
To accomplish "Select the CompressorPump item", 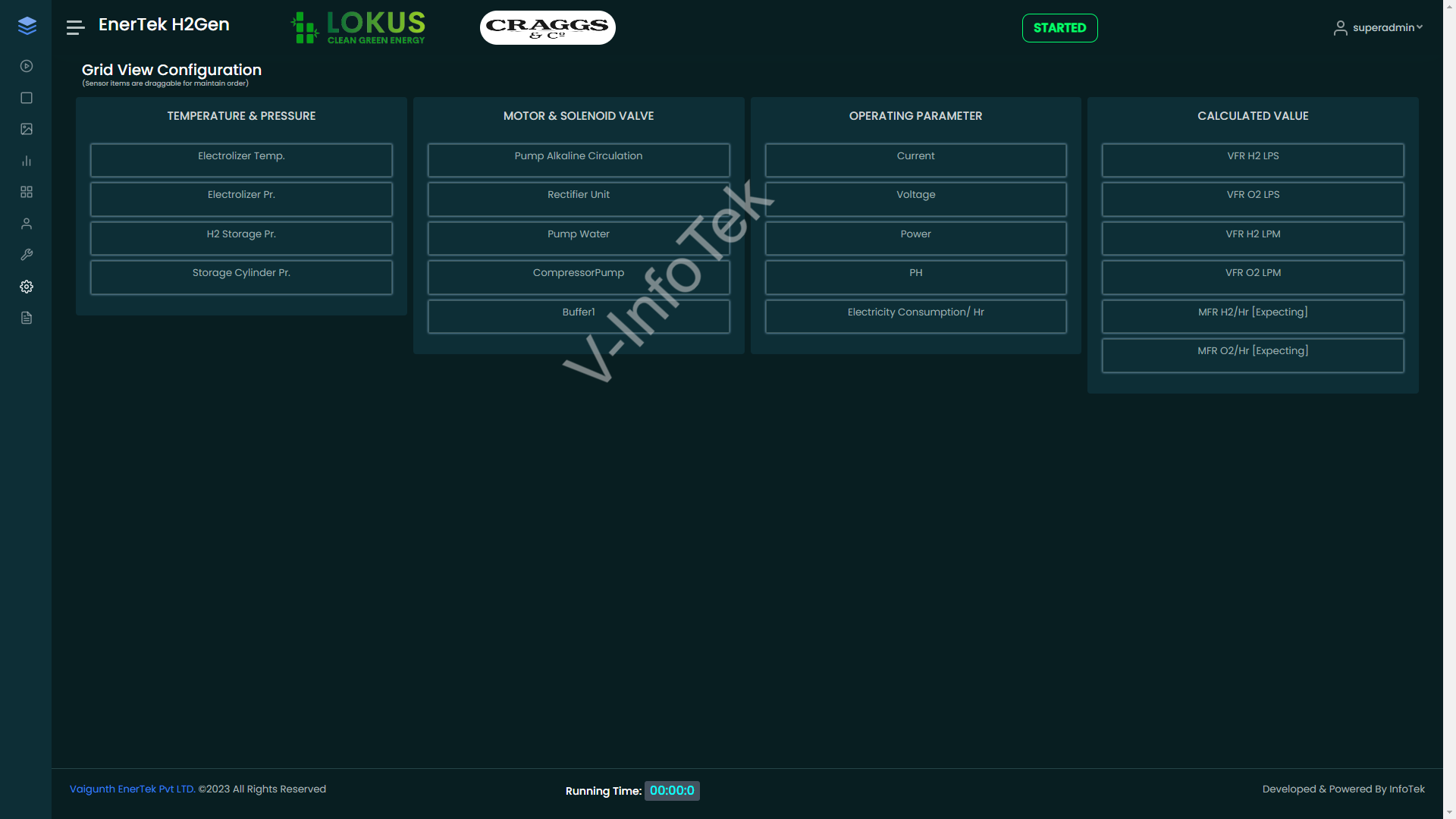I will tap(579, 278).
